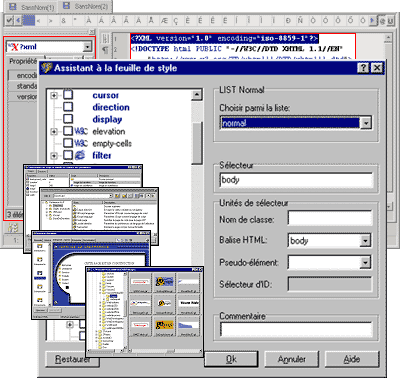The image size is (400, 378).
Task: Select the cursor property label
Action: [105, 95]
